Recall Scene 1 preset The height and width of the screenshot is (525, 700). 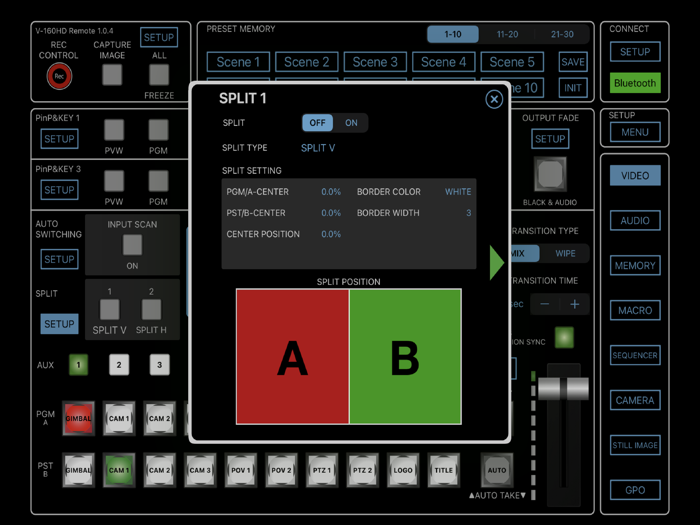click(238, 62)
